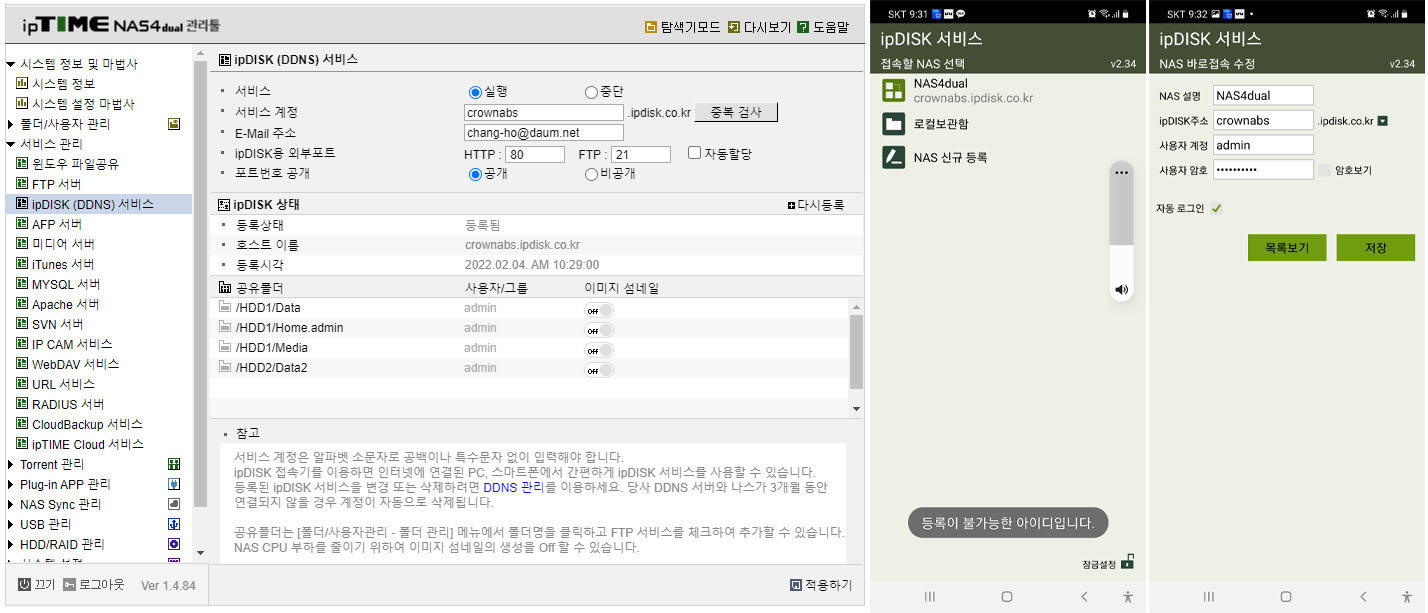Open the 도움말 help icon
The height and width of the screenshot is (613, 1428).
pyautogui.click(x=803, y=27)
